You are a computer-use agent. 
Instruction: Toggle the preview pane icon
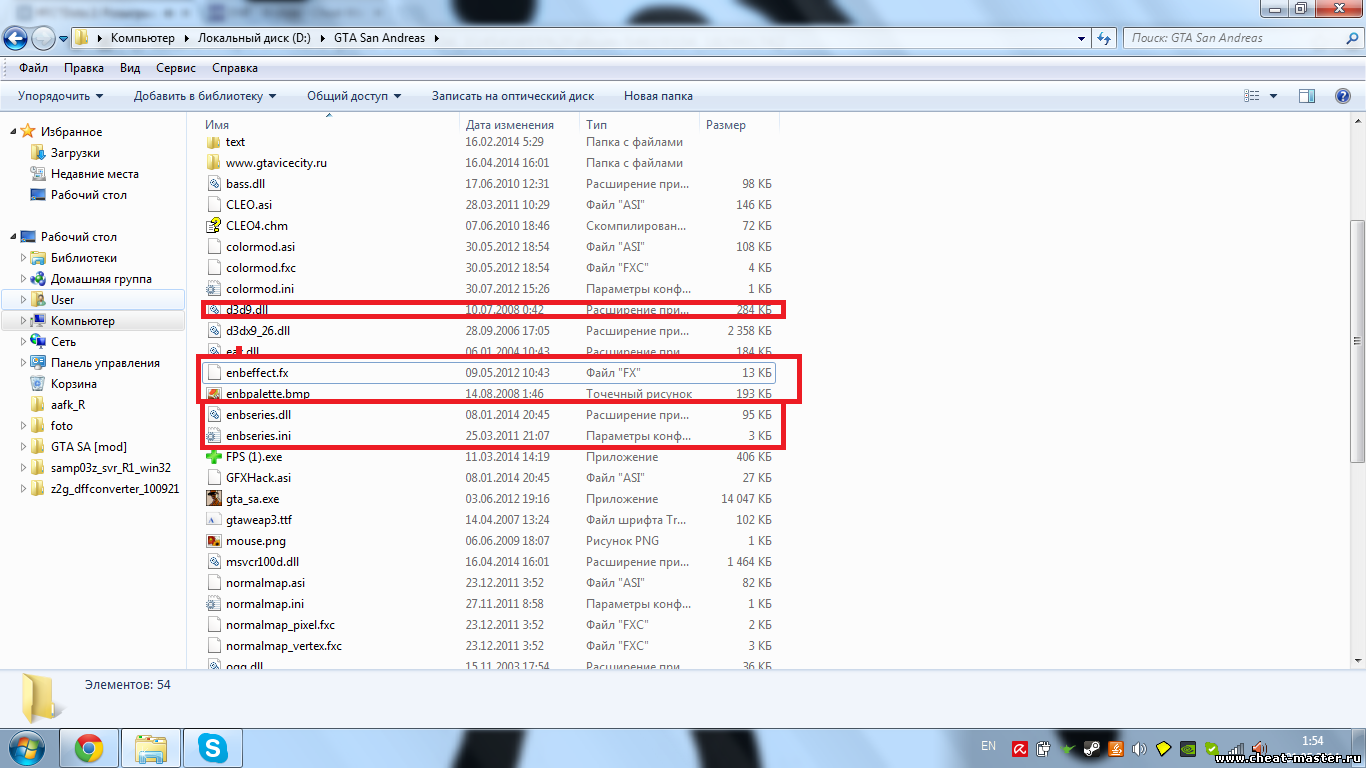click(x=1306, y=96)
